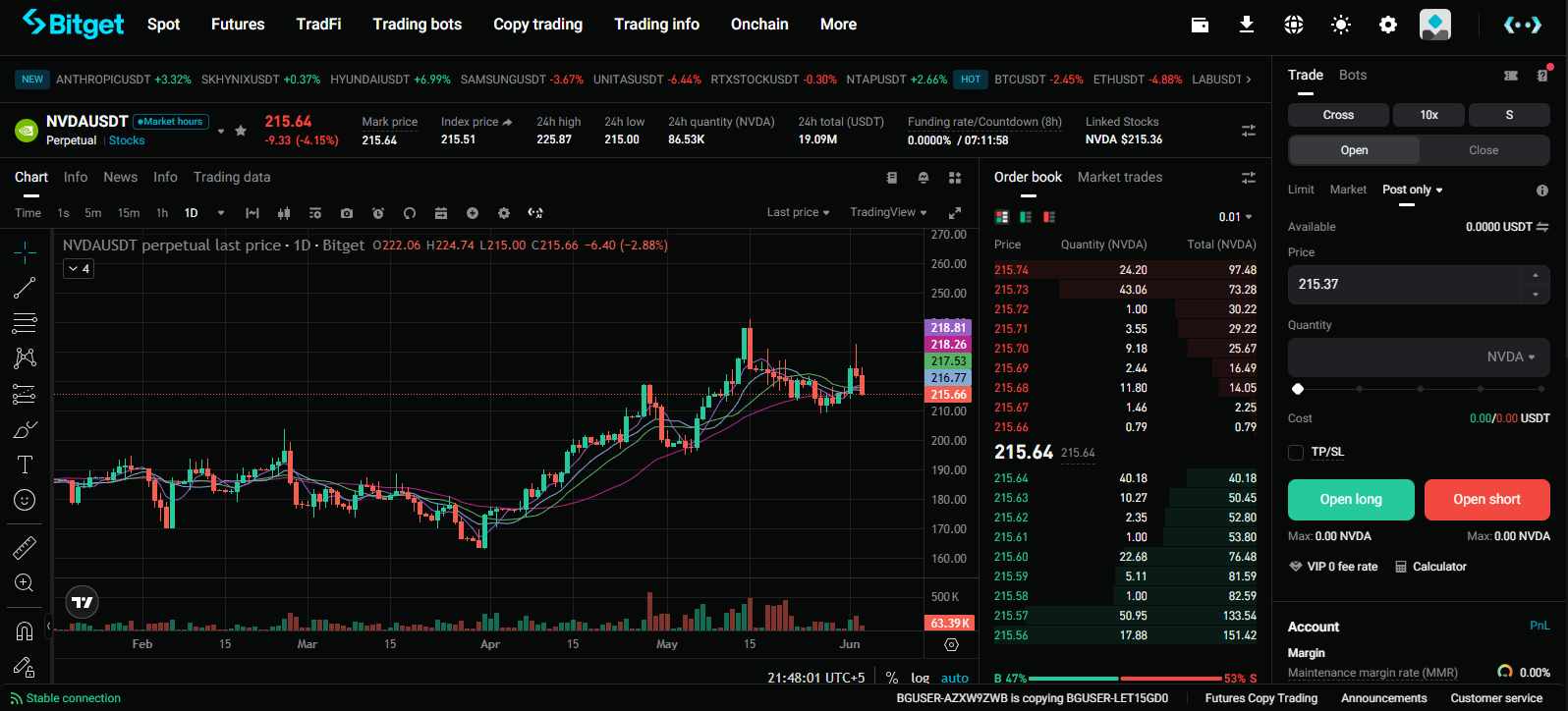The height and width of the screenshot is (711, 1568).
Task: Collapse the indicators legend showing 4
Action: 79,269
